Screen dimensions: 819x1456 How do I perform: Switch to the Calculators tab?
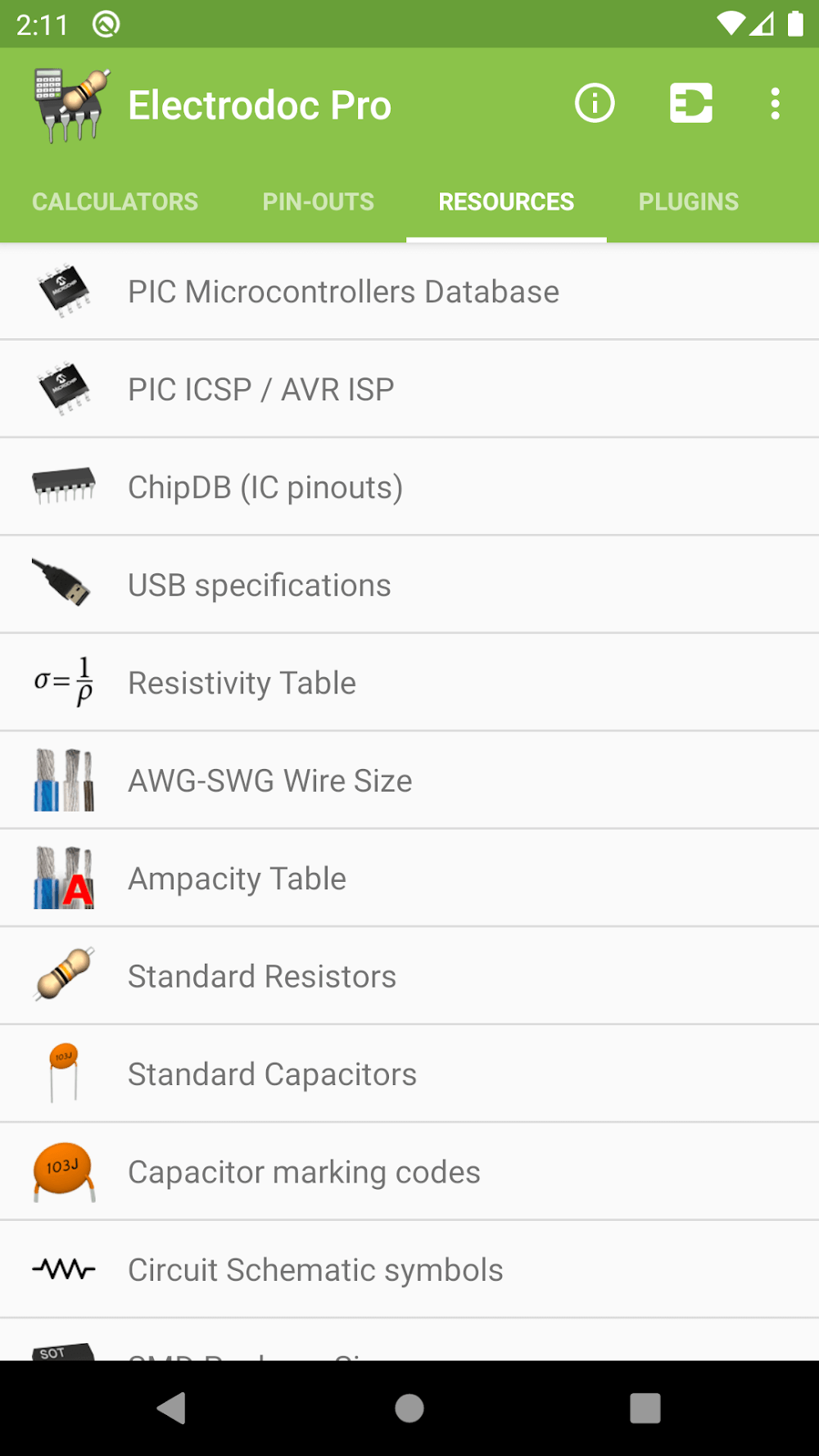(115, 201)
